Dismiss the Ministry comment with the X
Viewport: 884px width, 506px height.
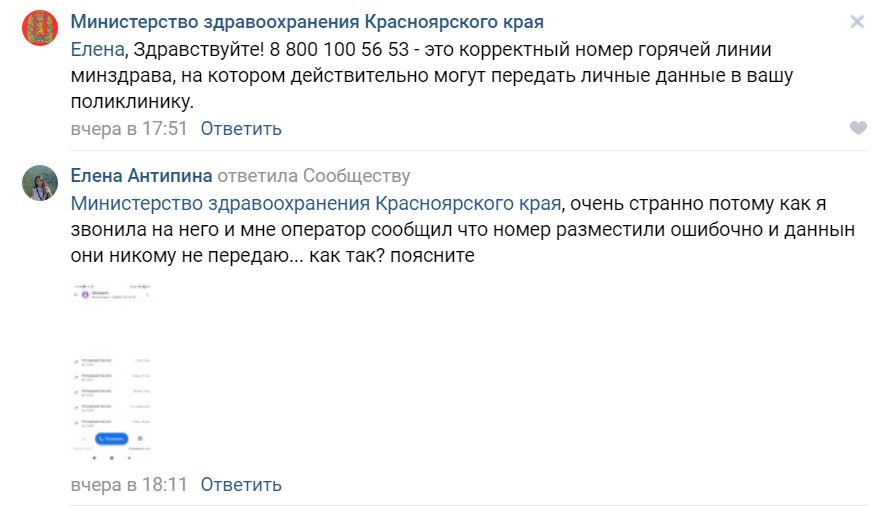(857, 22)
